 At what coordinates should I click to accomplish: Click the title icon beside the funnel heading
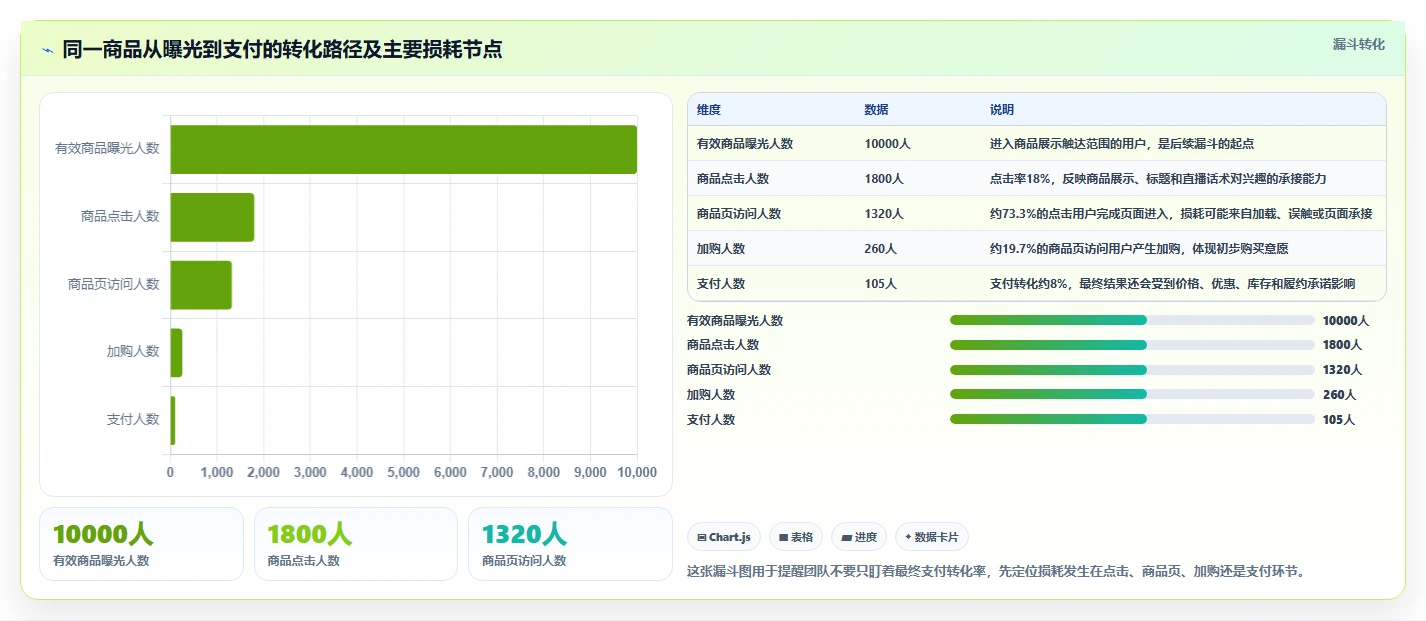click(x=47, y=50)
